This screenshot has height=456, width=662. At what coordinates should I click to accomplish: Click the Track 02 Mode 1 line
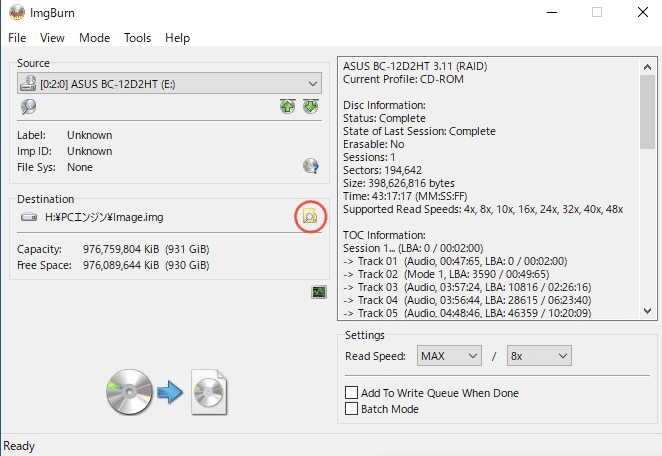tap(446, 274)
